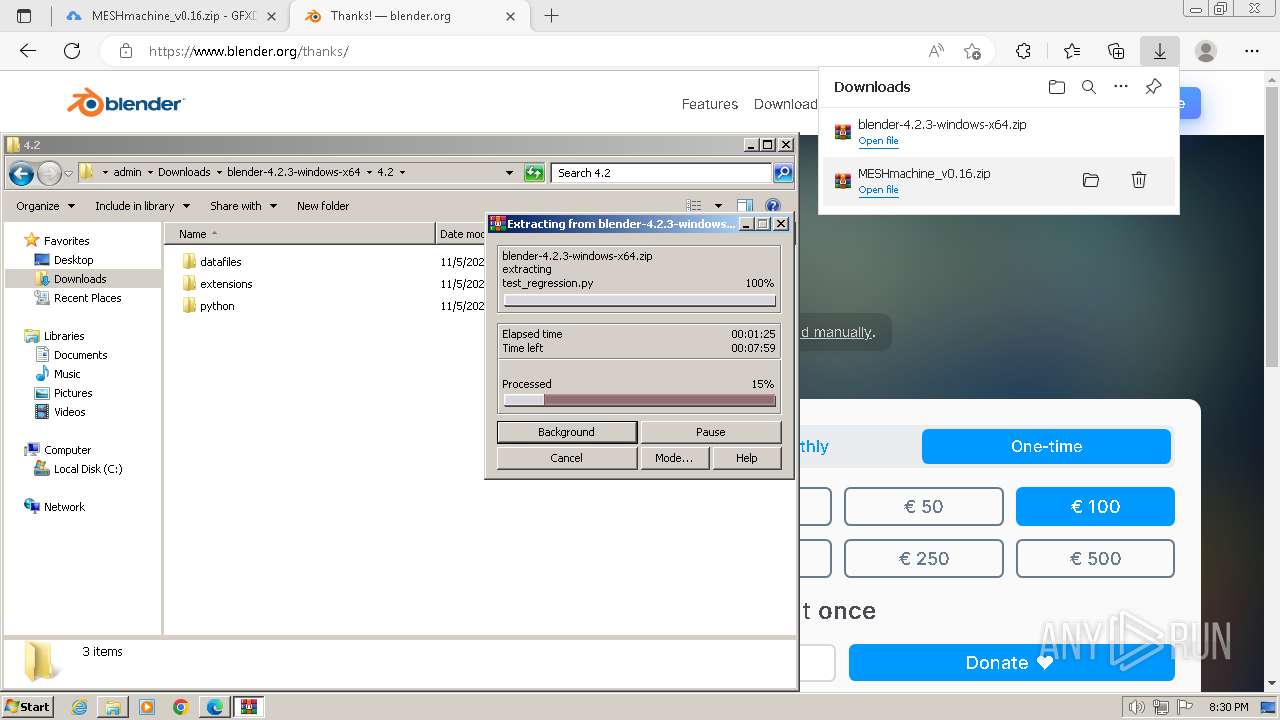Click the Explorer green refresh button
Screen dimensions: 1280x720
pyautogui.click(x=534, y=173)
